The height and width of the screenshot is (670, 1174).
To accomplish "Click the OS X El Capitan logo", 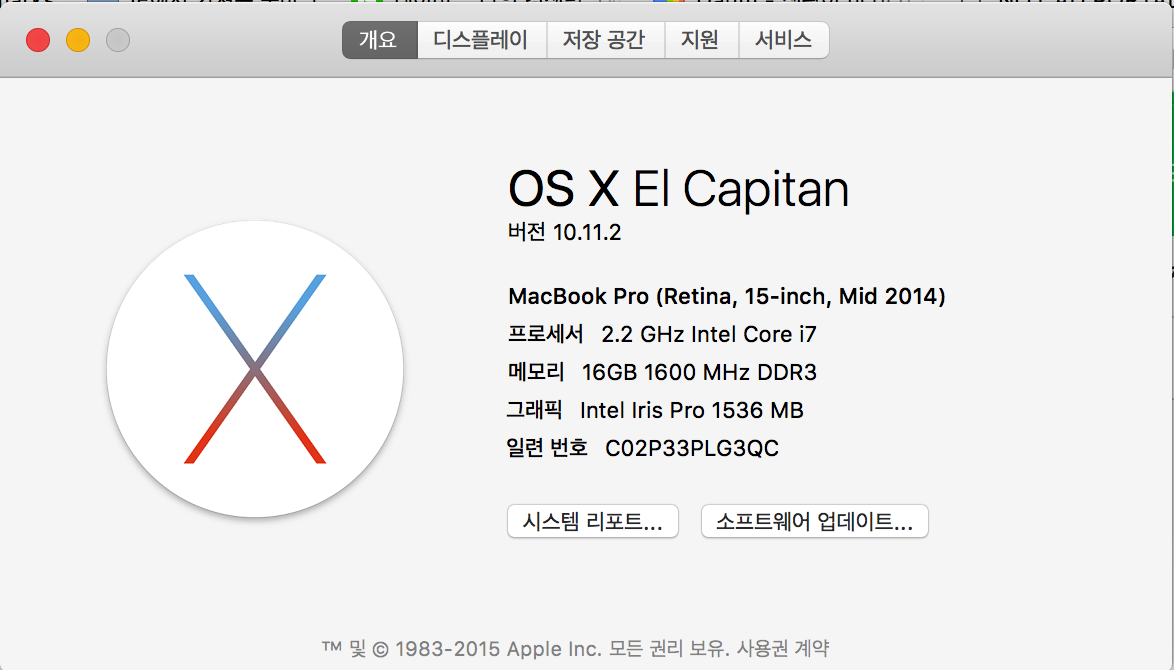I will [255, 369].
